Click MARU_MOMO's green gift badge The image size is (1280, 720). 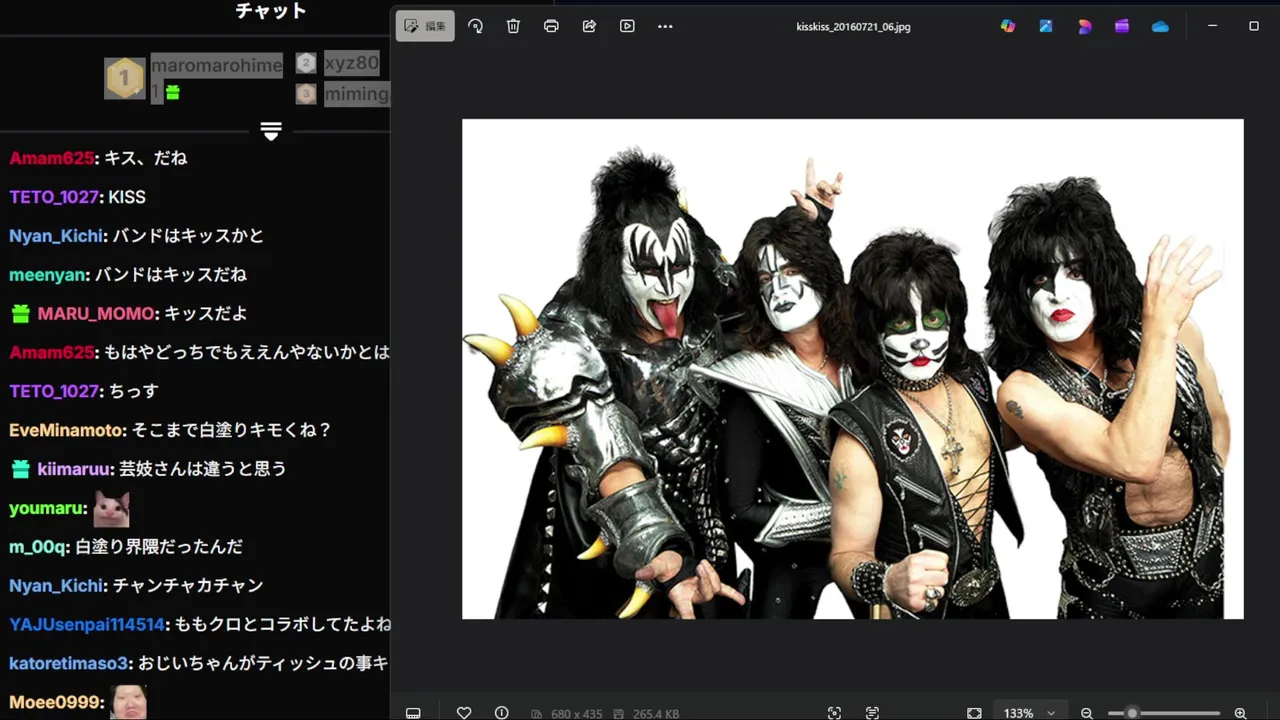point(20,314)
